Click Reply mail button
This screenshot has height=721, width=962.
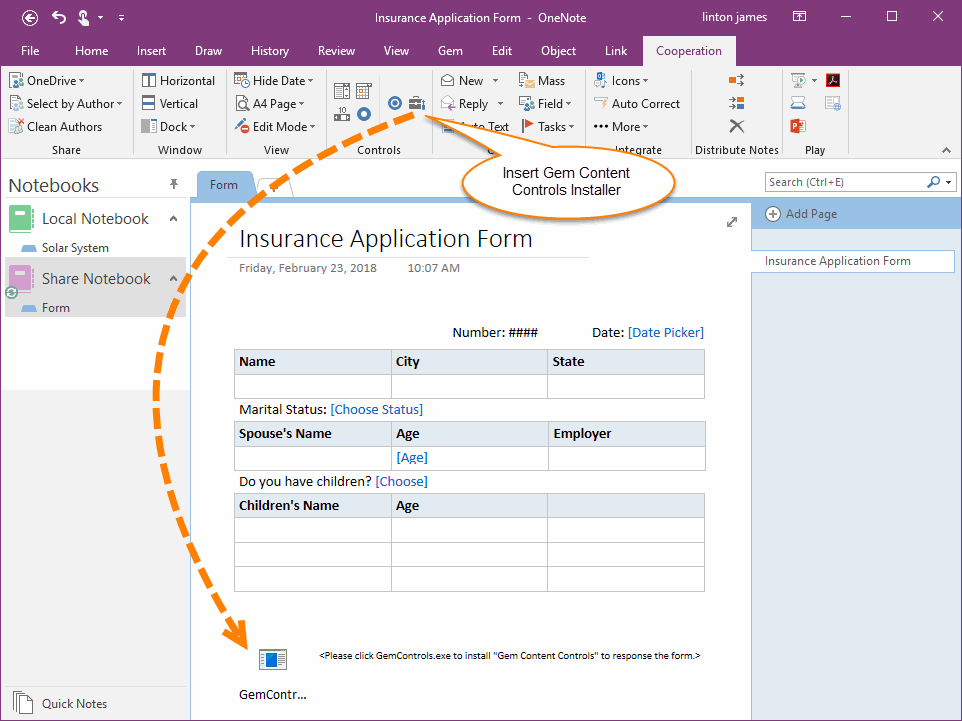(x=464, y=104)
